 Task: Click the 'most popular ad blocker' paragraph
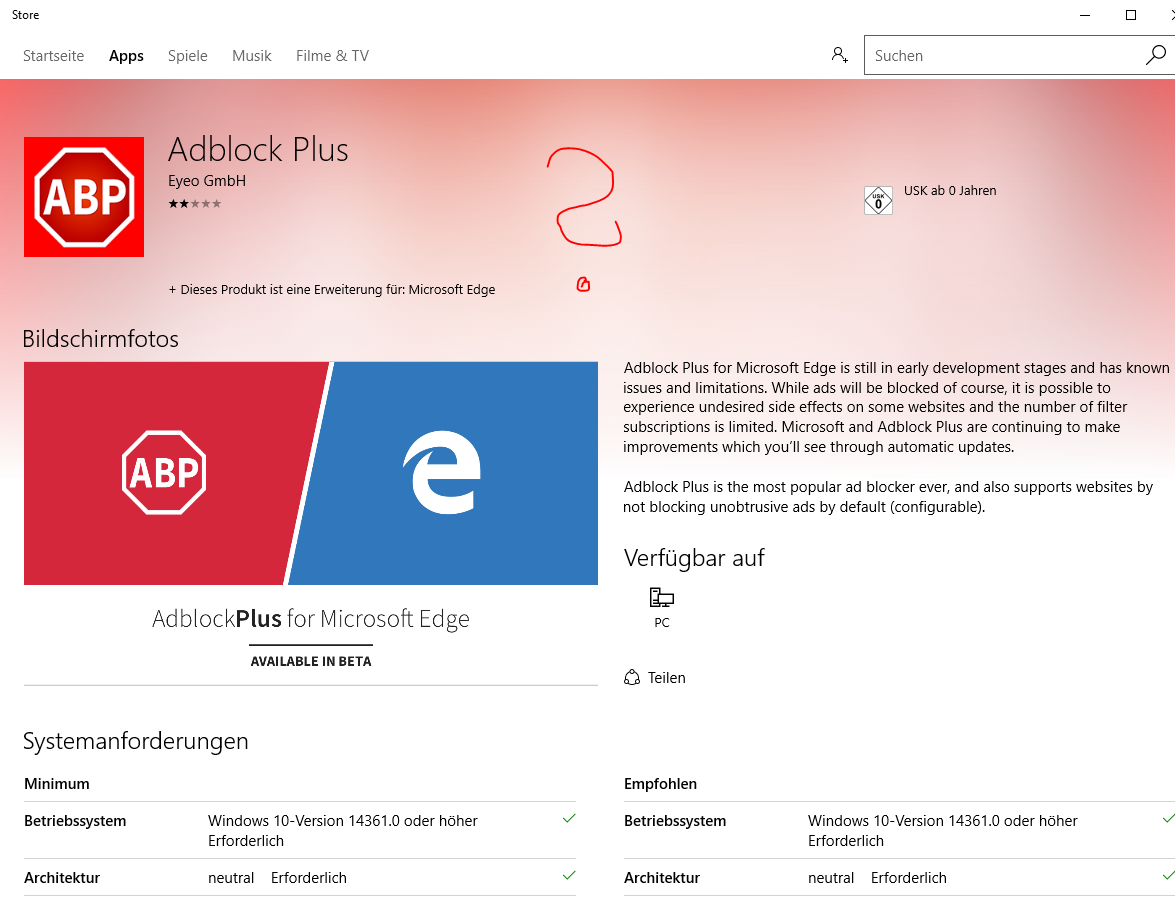pos(888,497)
